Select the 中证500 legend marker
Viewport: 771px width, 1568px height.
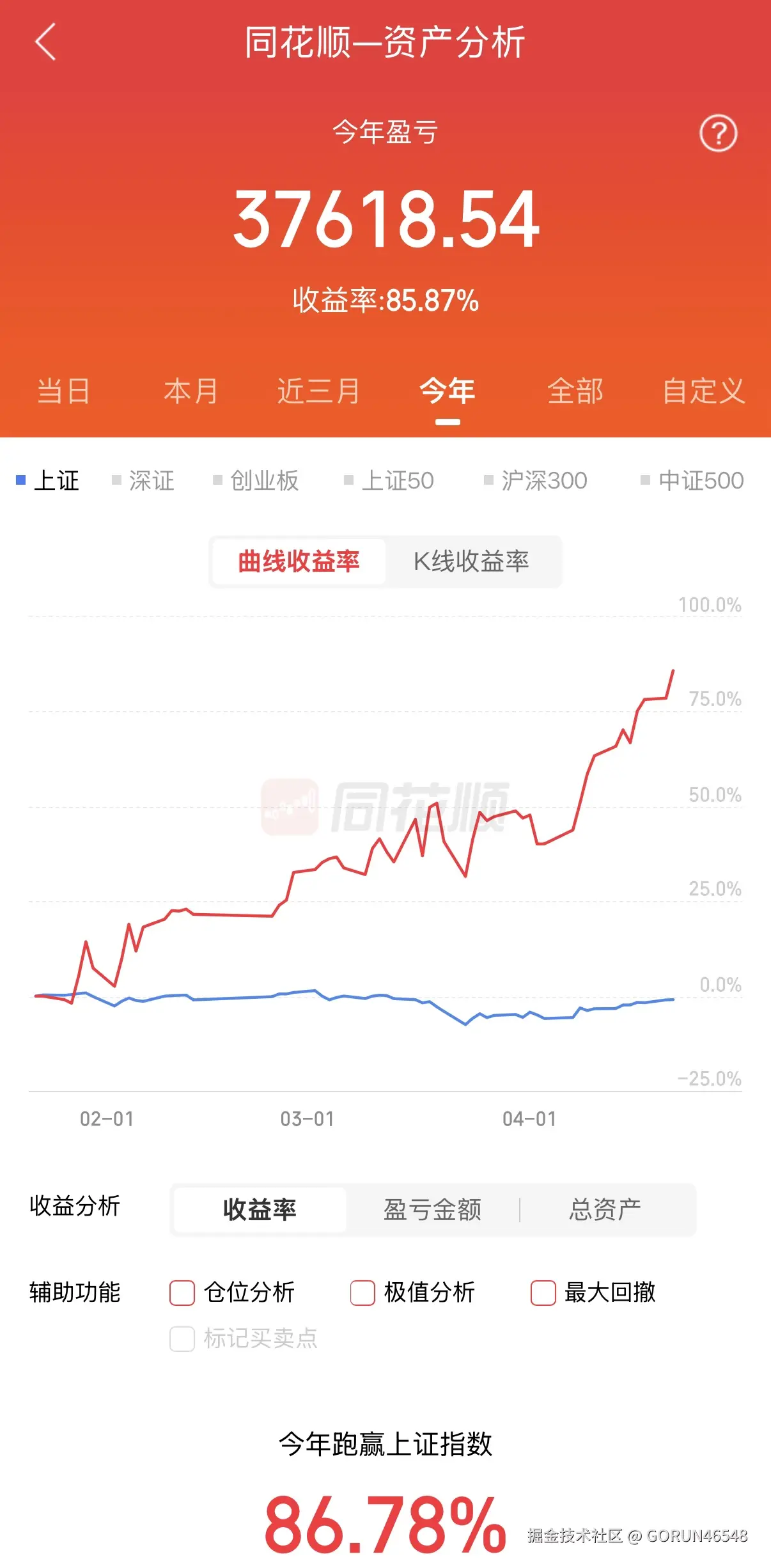click(x=644, y=478)
